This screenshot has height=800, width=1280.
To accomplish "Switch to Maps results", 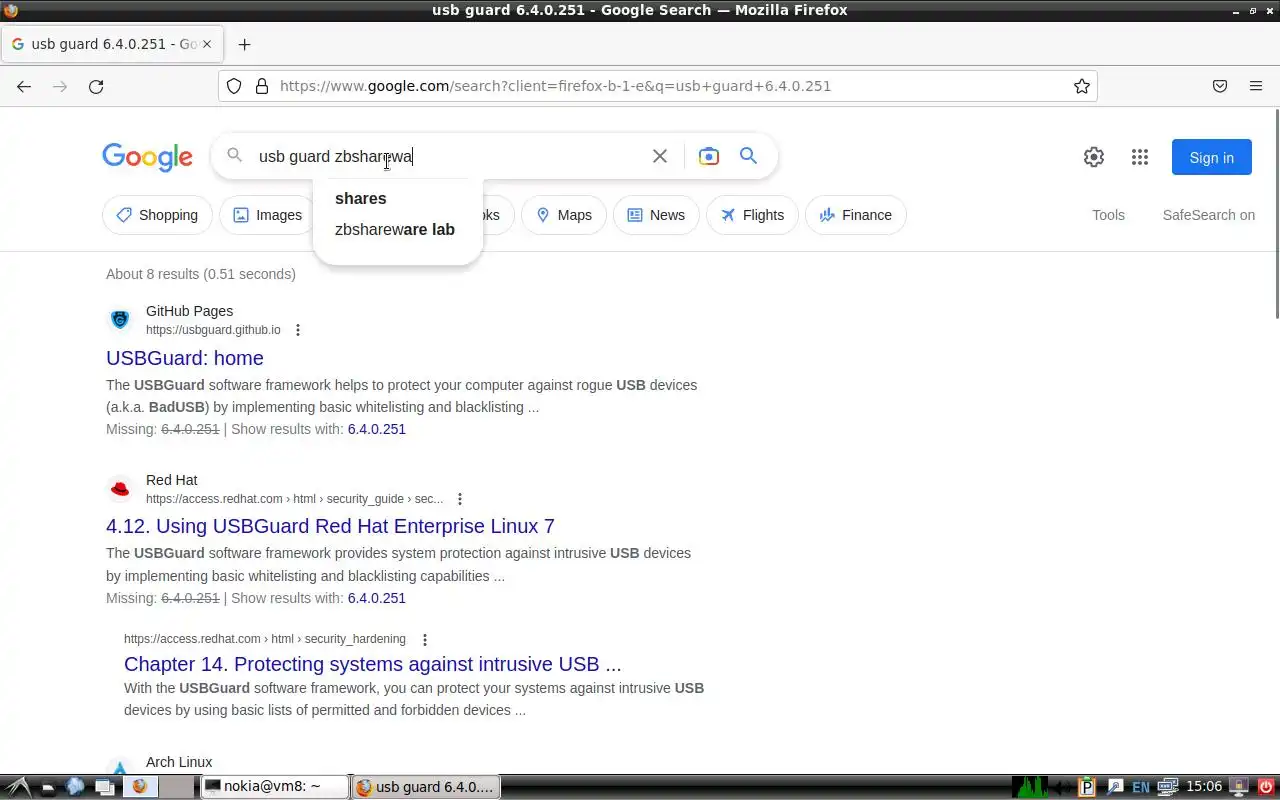I will [x=564, y=215].
